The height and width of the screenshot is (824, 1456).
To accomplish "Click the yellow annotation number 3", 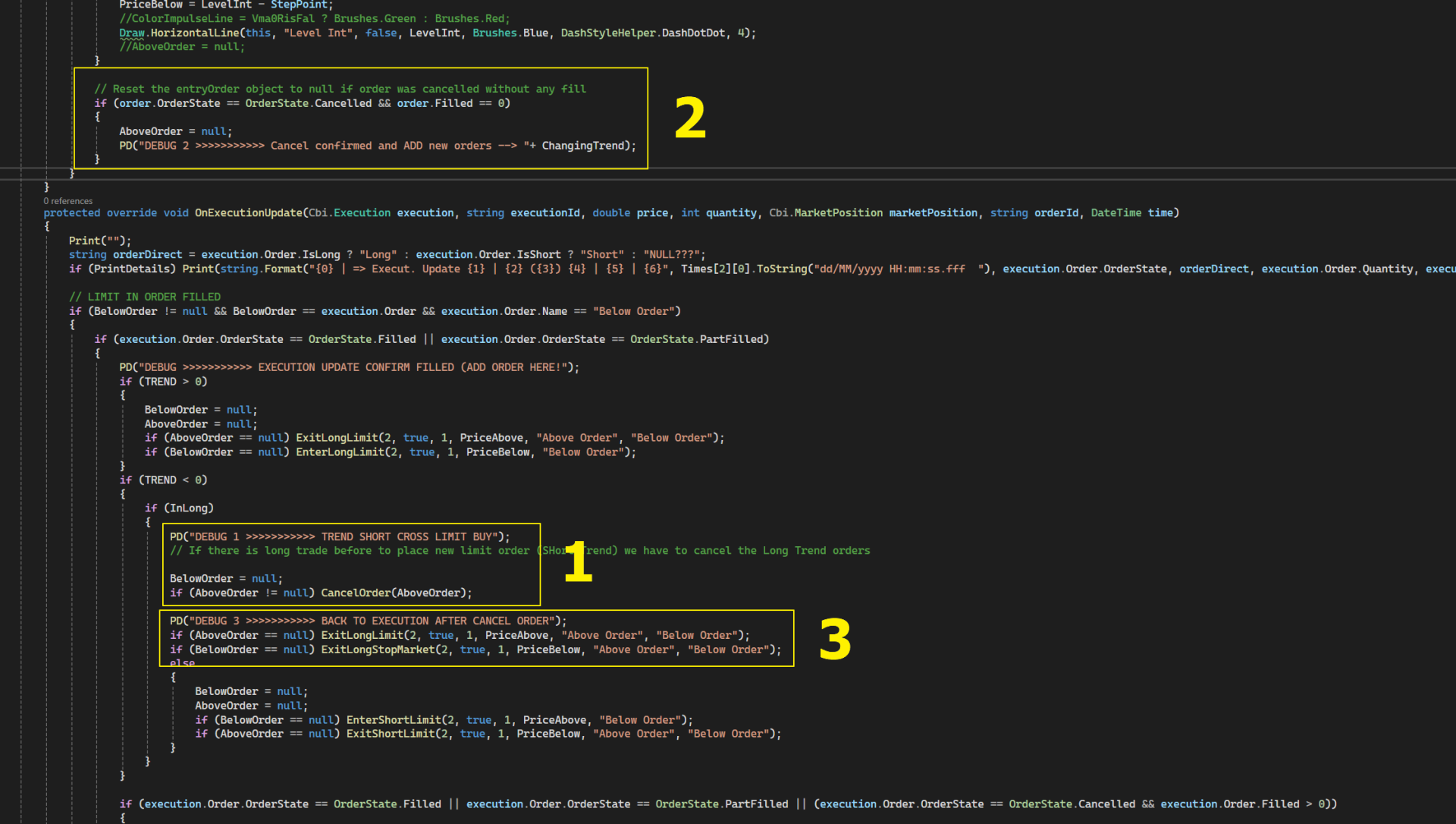I will (x=835, y=640).
